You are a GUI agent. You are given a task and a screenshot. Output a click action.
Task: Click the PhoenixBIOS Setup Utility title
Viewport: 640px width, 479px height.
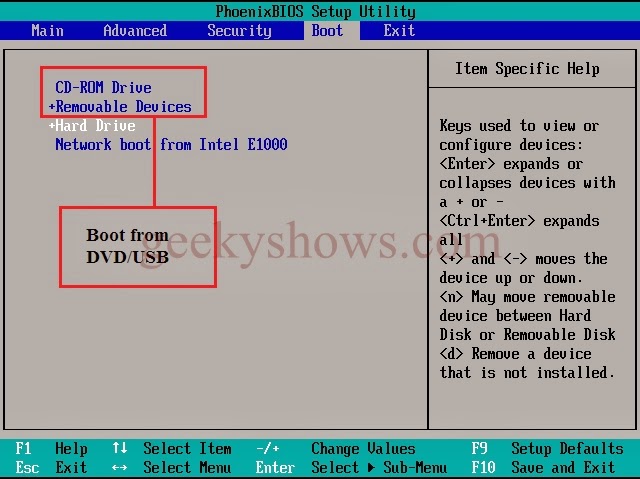tap(316, 11)
